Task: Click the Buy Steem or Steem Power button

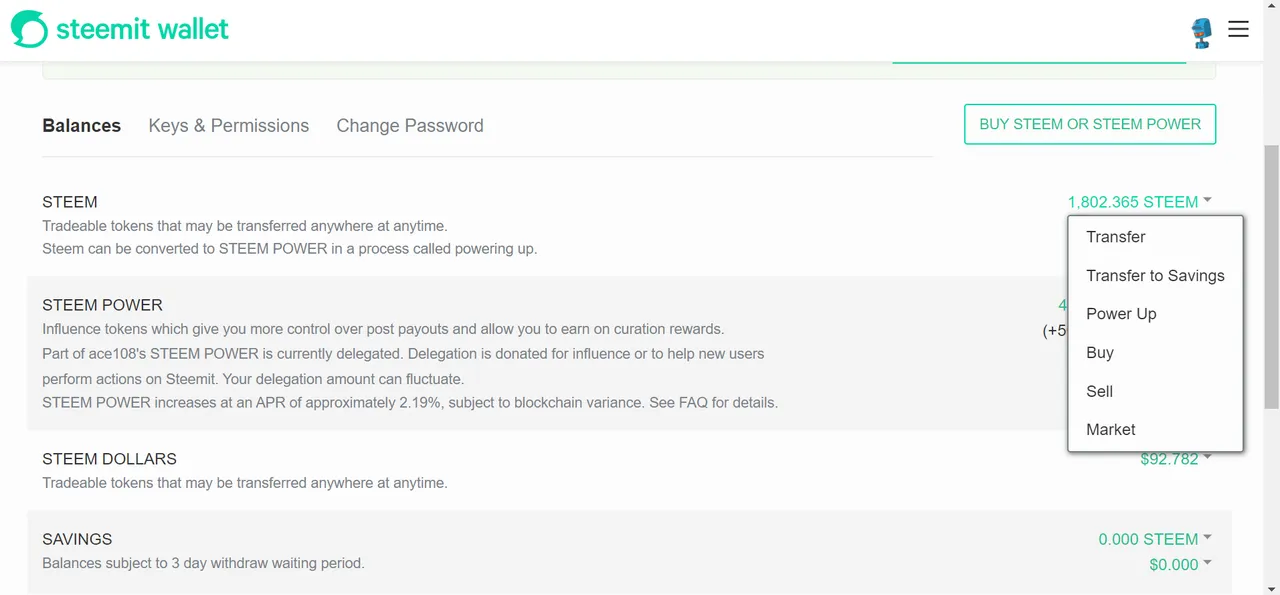Action: coord(1089,124)
